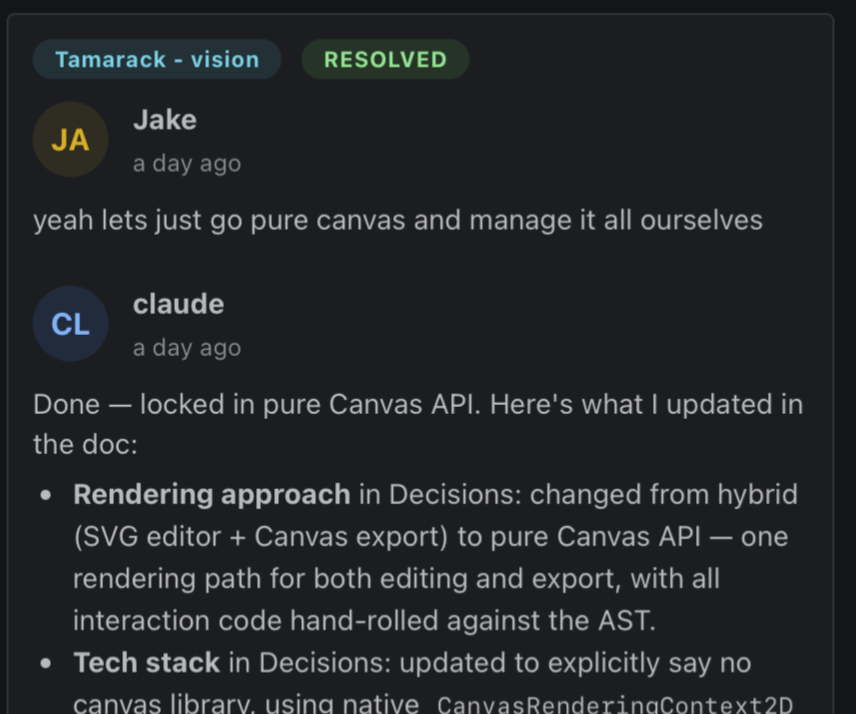Screen dimensions: 856x714
Task: Click the Tech stack bullet marker
Action: pos(46,664)
